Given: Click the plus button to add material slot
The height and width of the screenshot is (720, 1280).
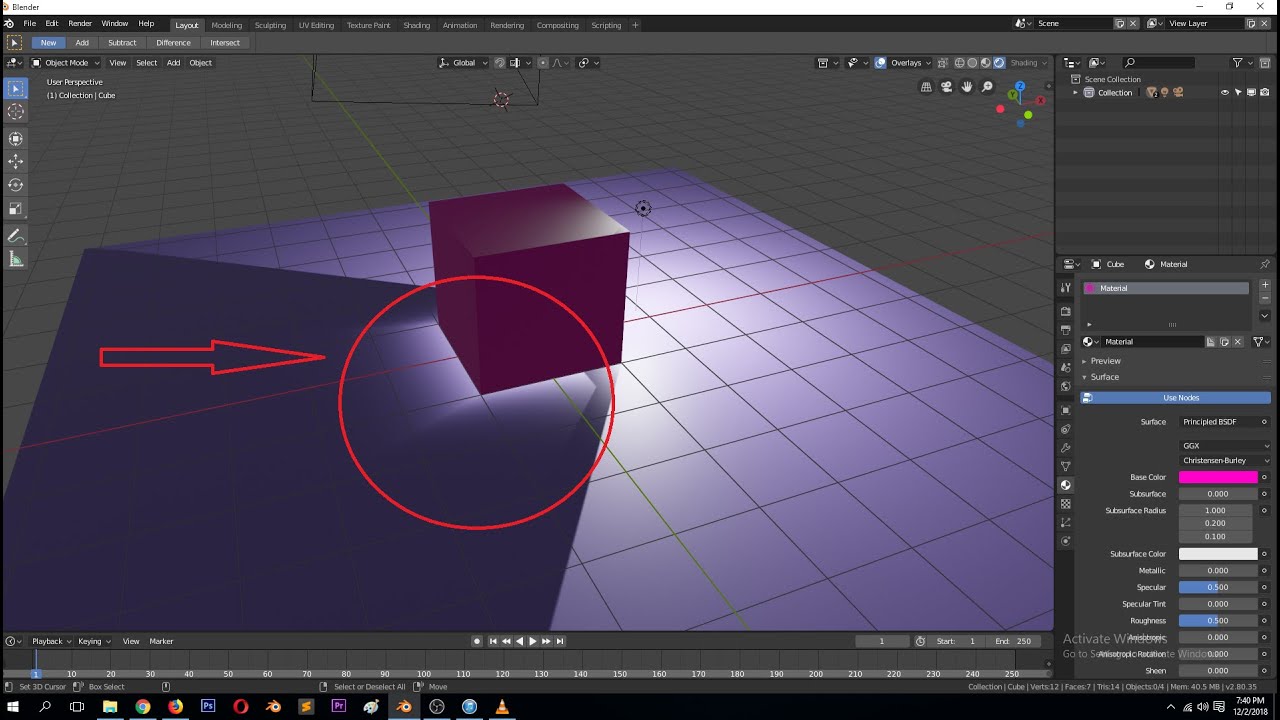Looking at the screenshot, I should [1265, 285].
